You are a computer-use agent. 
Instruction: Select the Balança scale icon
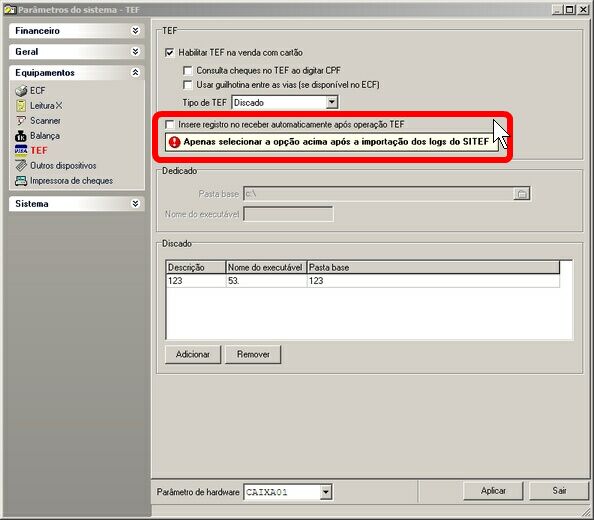click(x=21, y=136)
